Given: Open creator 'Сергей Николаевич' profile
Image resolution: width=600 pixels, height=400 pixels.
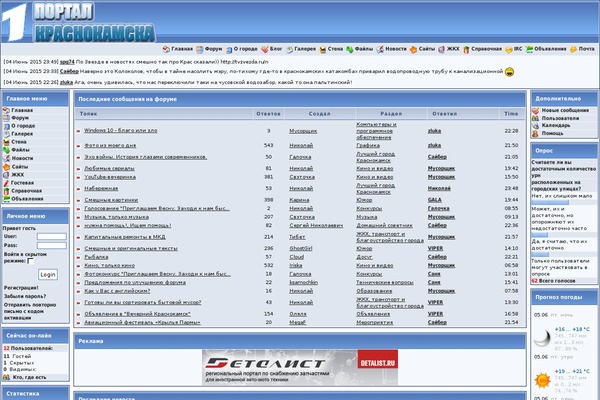Looking at the screenshot, I should 316,225.
